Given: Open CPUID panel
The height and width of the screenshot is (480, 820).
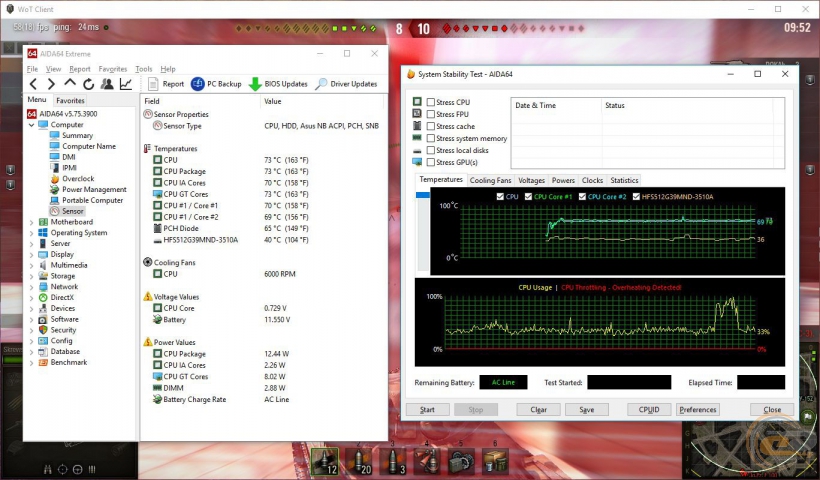Looking at the screenshot, I should (x=649, y=409).
